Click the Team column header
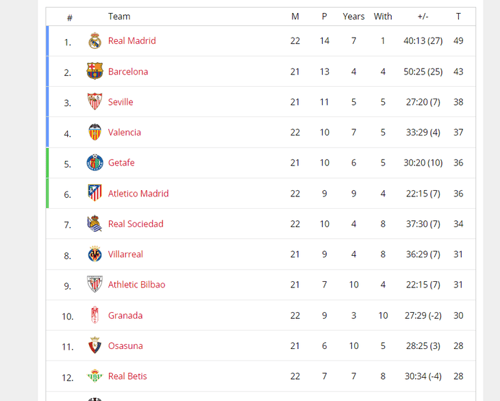 tap(119, 17)
